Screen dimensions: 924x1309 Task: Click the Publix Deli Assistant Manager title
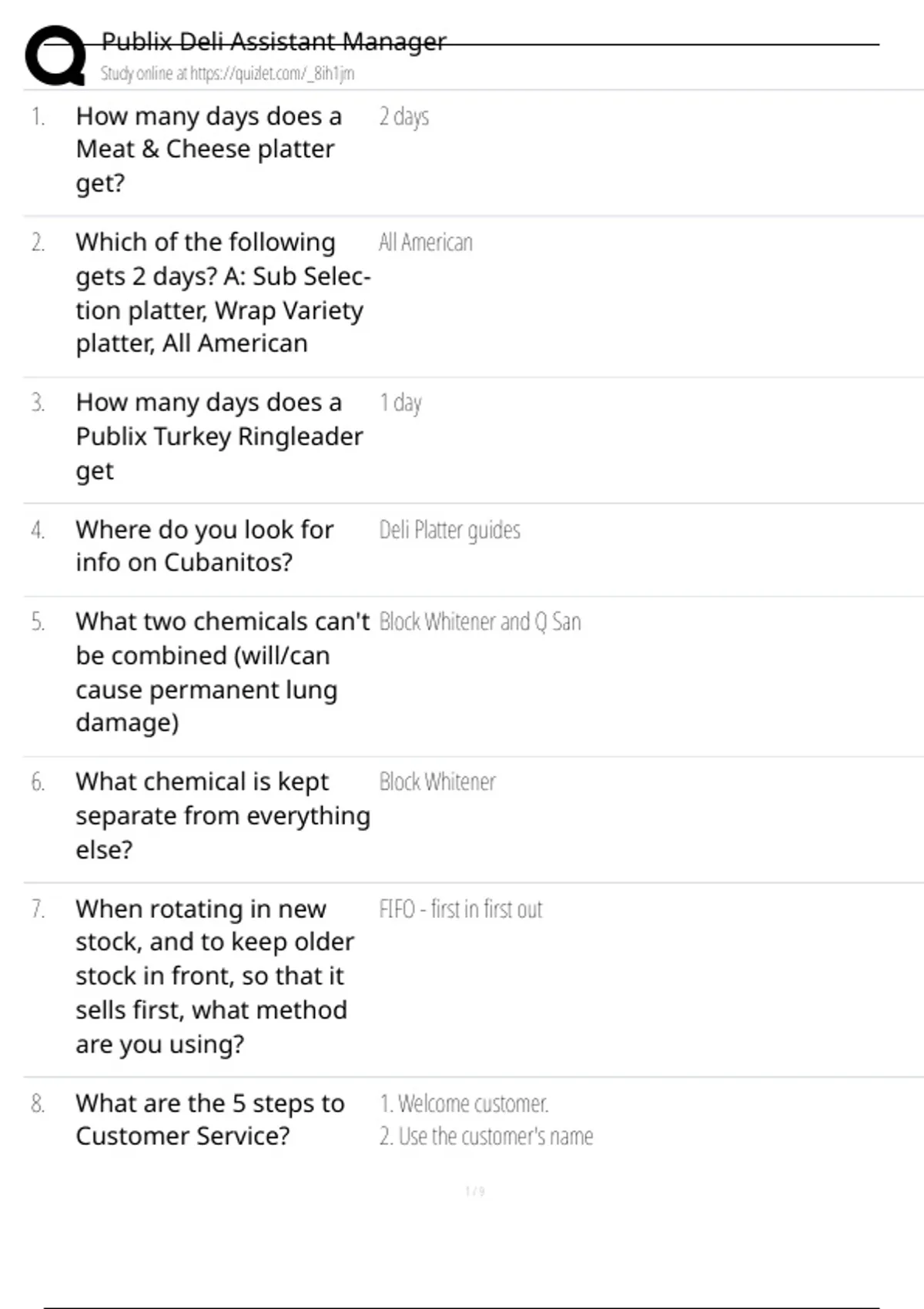tap(273, 41)
